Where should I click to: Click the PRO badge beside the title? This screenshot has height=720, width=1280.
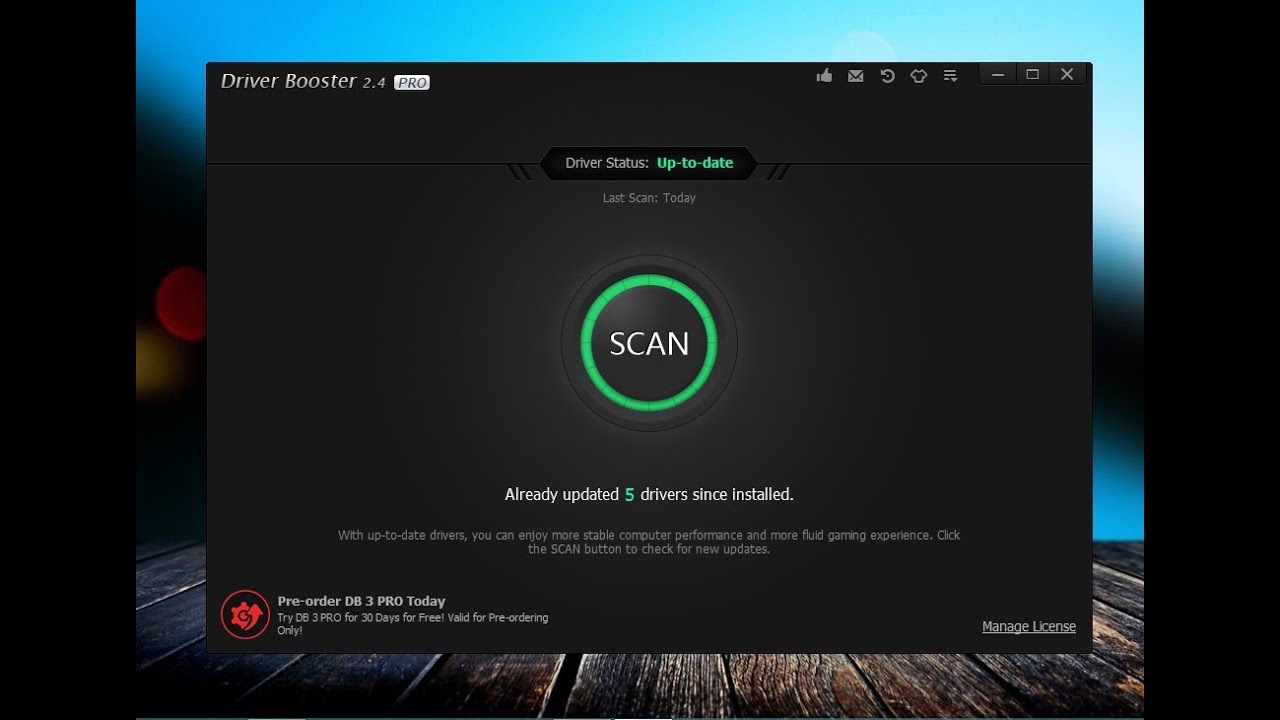pyautogui.click(x=412, y=83)
